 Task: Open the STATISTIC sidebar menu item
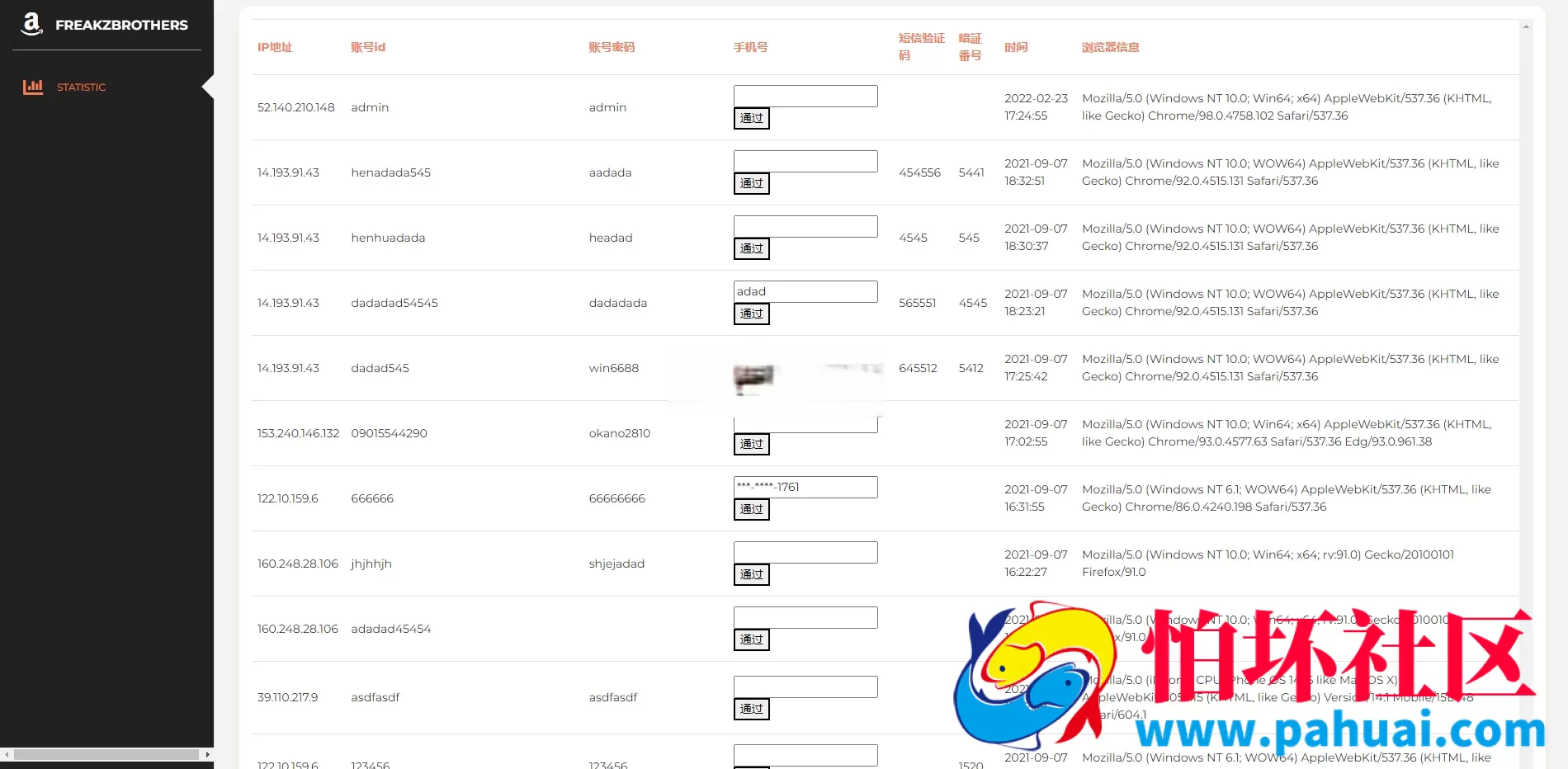coord(81,87)
